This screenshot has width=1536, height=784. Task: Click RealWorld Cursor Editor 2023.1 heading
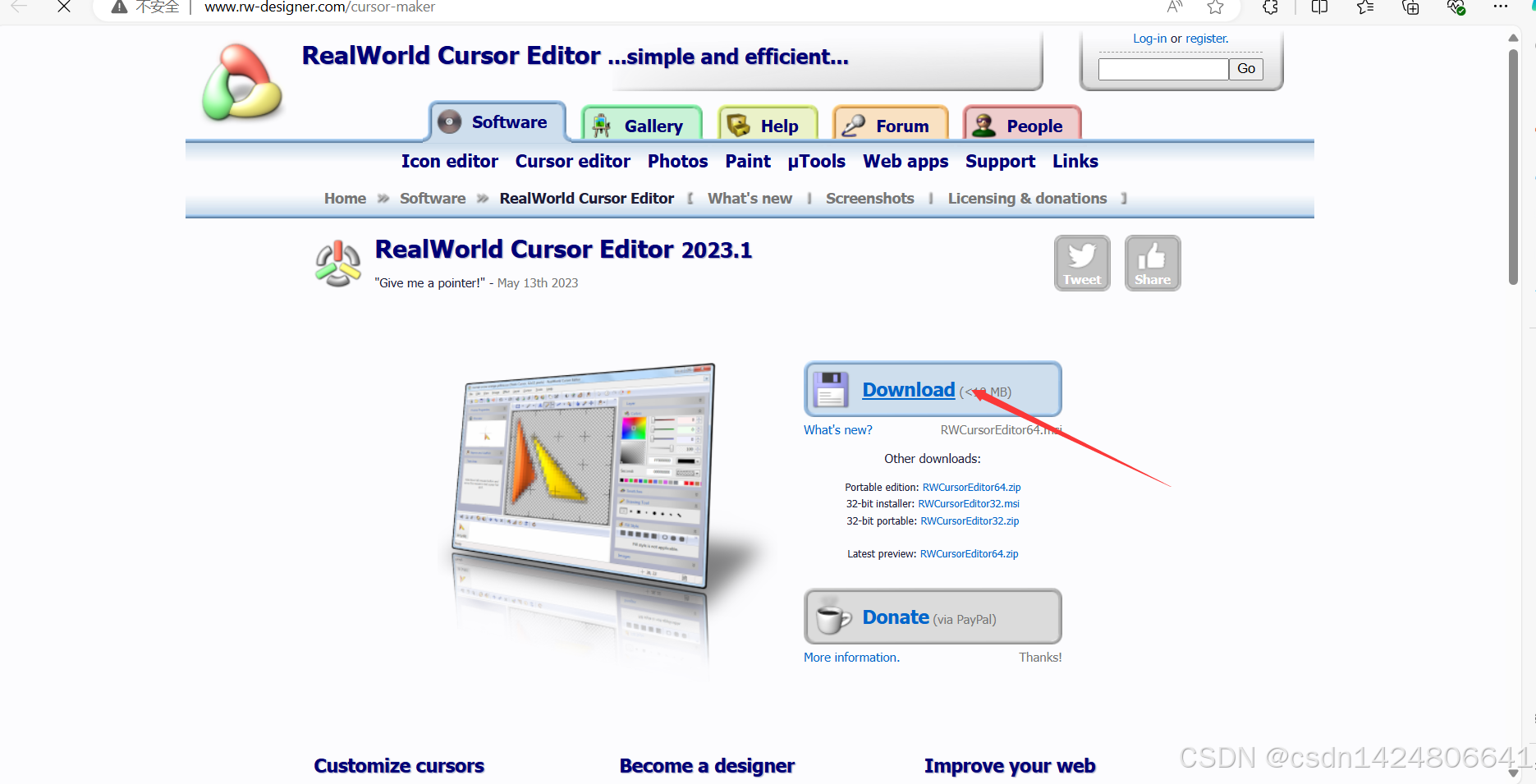tap(563, 250)
